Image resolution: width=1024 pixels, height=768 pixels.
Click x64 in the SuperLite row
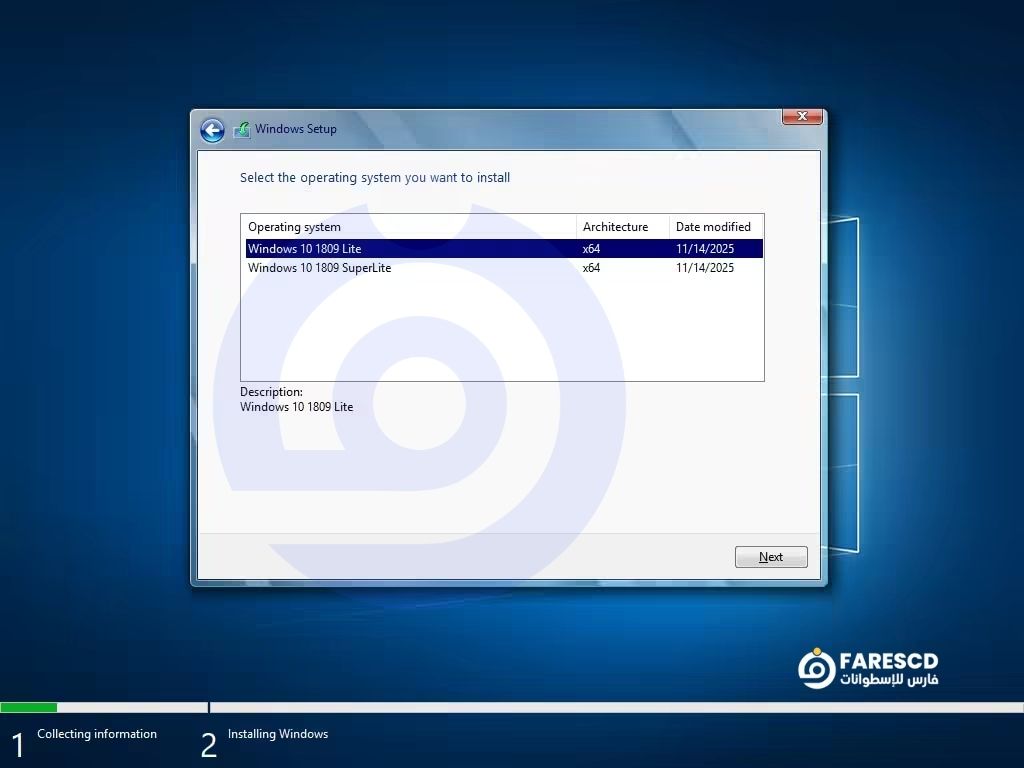tap(591, 268)
